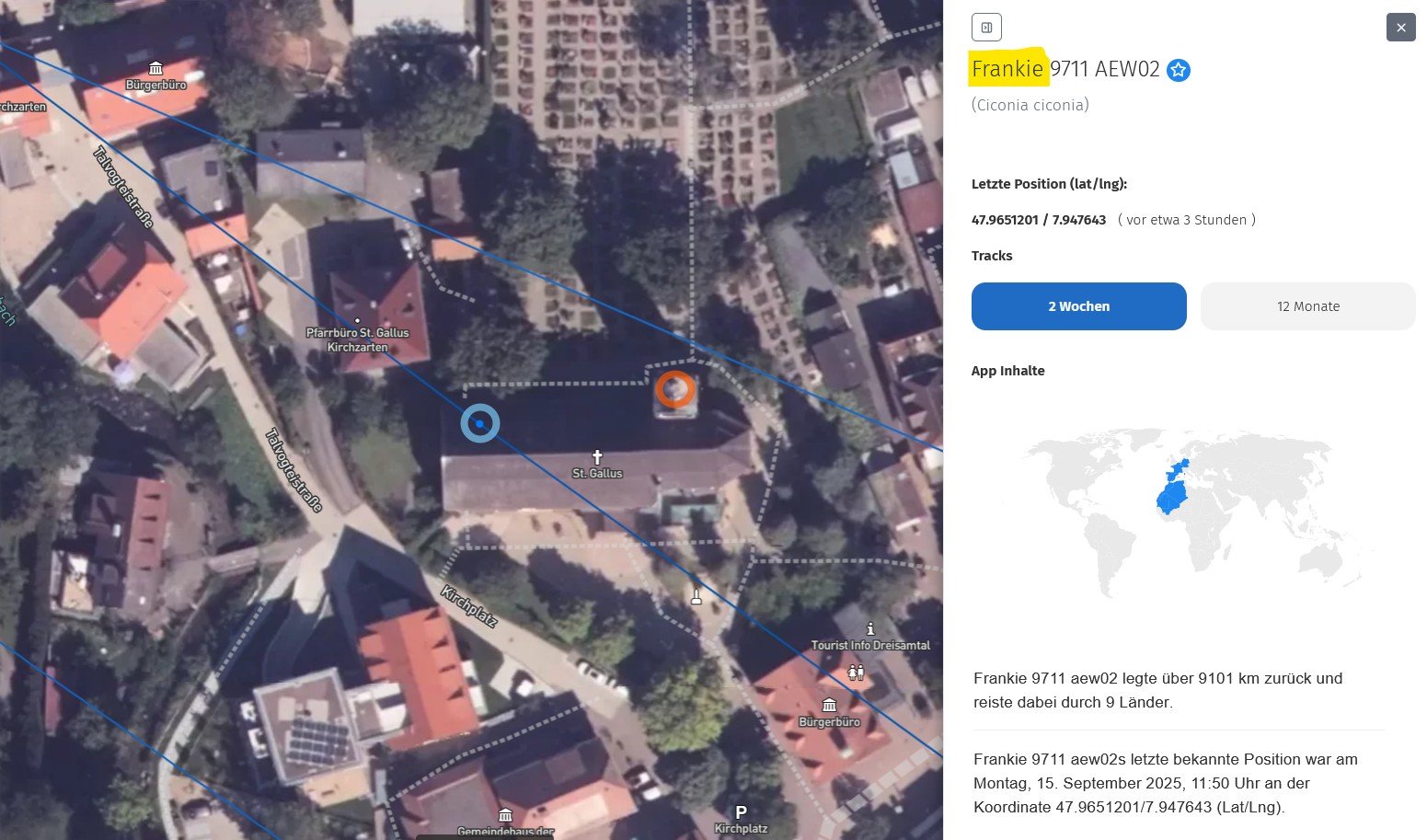Select the blue circle position marker
This screenshot has width=1427, height=840.
(x=479, y=423)
